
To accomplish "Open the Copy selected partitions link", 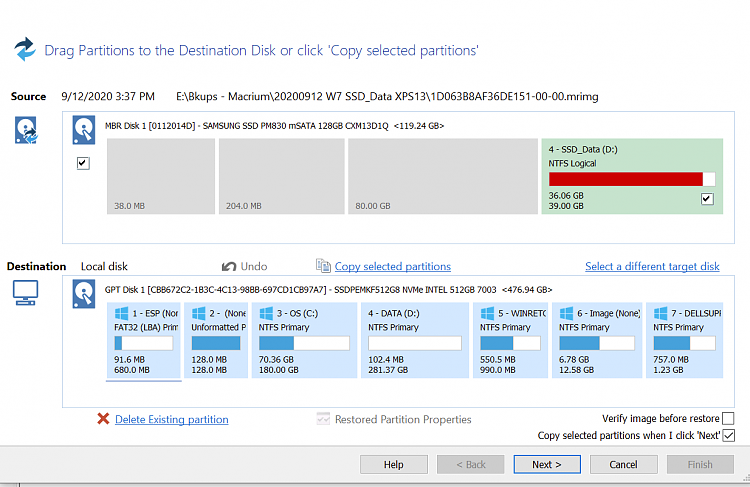I will coord(393,266).
